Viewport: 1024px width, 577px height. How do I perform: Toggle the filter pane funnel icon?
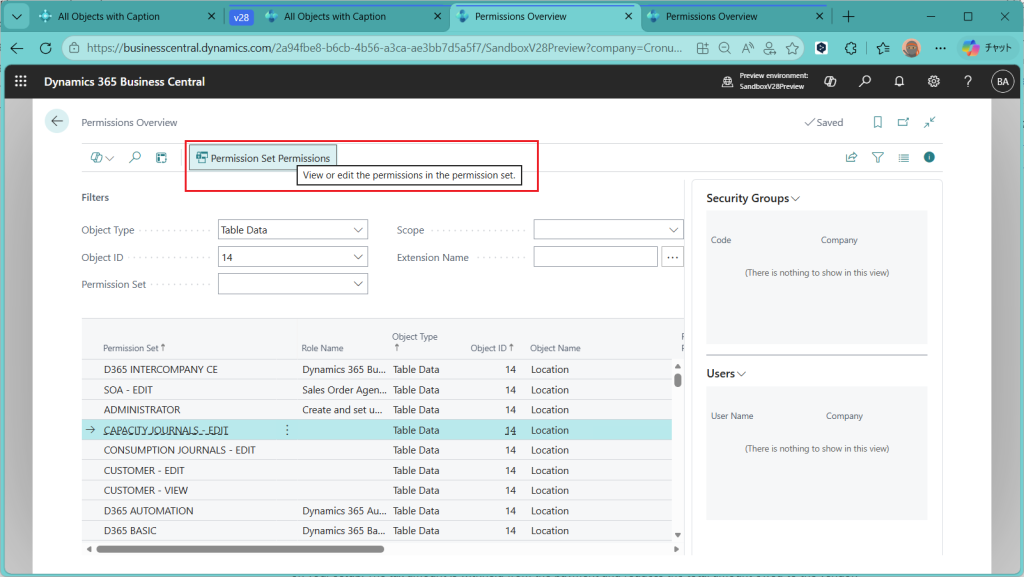[878, 158]
